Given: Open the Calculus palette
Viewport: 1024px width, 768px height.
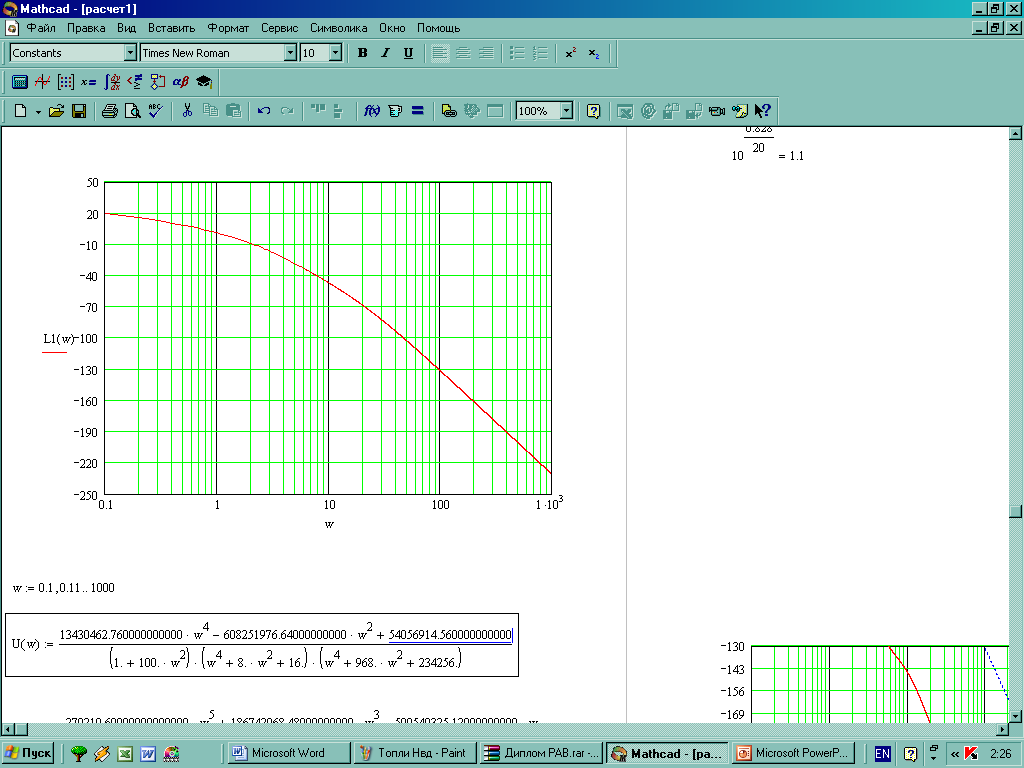Looking at the screenshot, I should (112, 82).
